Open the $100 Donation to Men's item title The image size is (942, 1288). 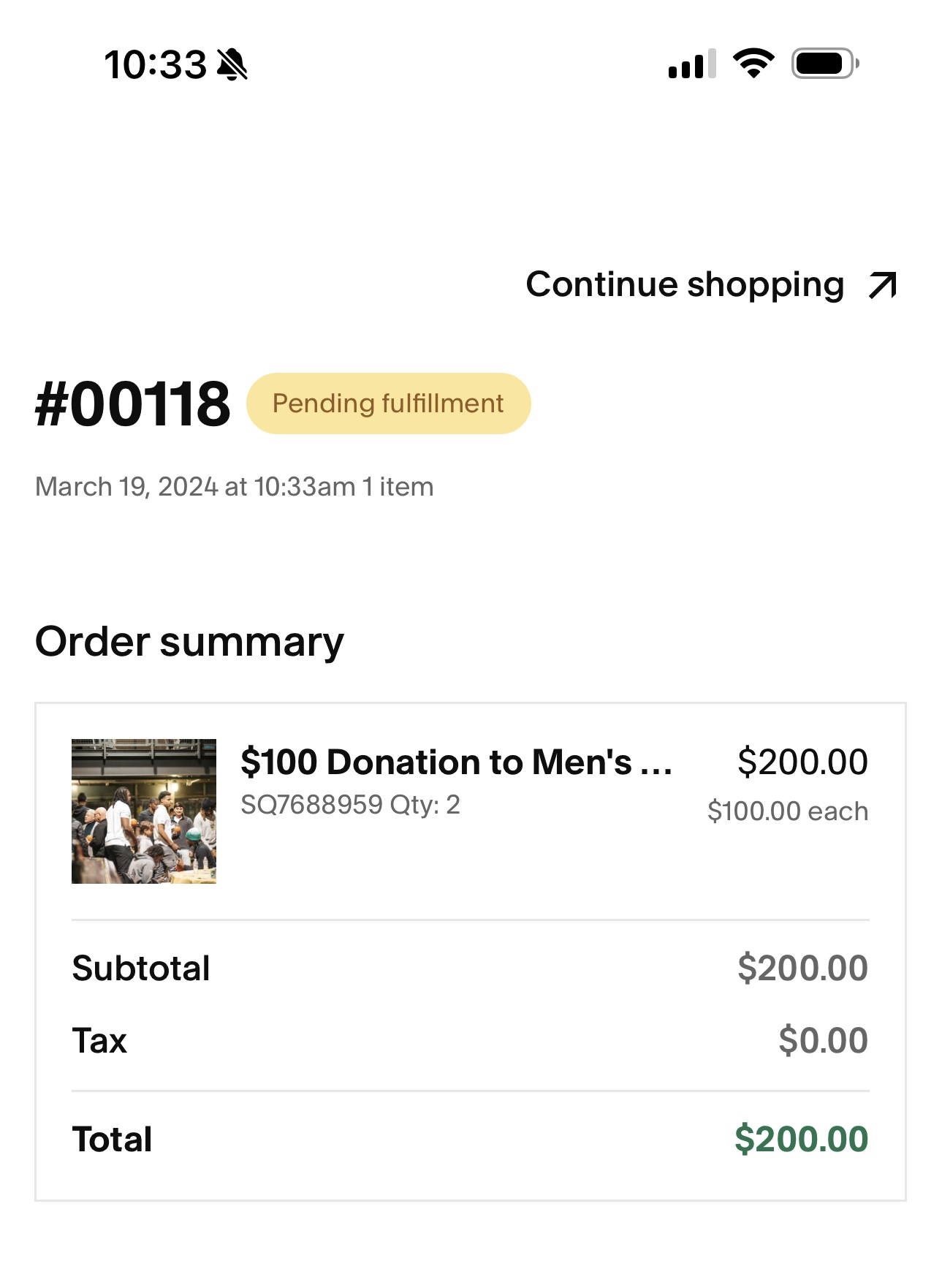click(456, 762)
